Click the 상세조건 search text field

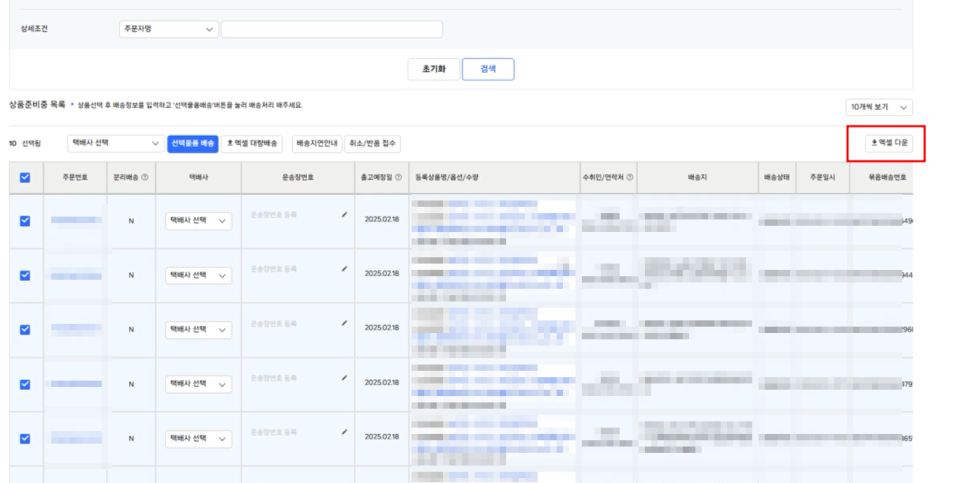332,29
